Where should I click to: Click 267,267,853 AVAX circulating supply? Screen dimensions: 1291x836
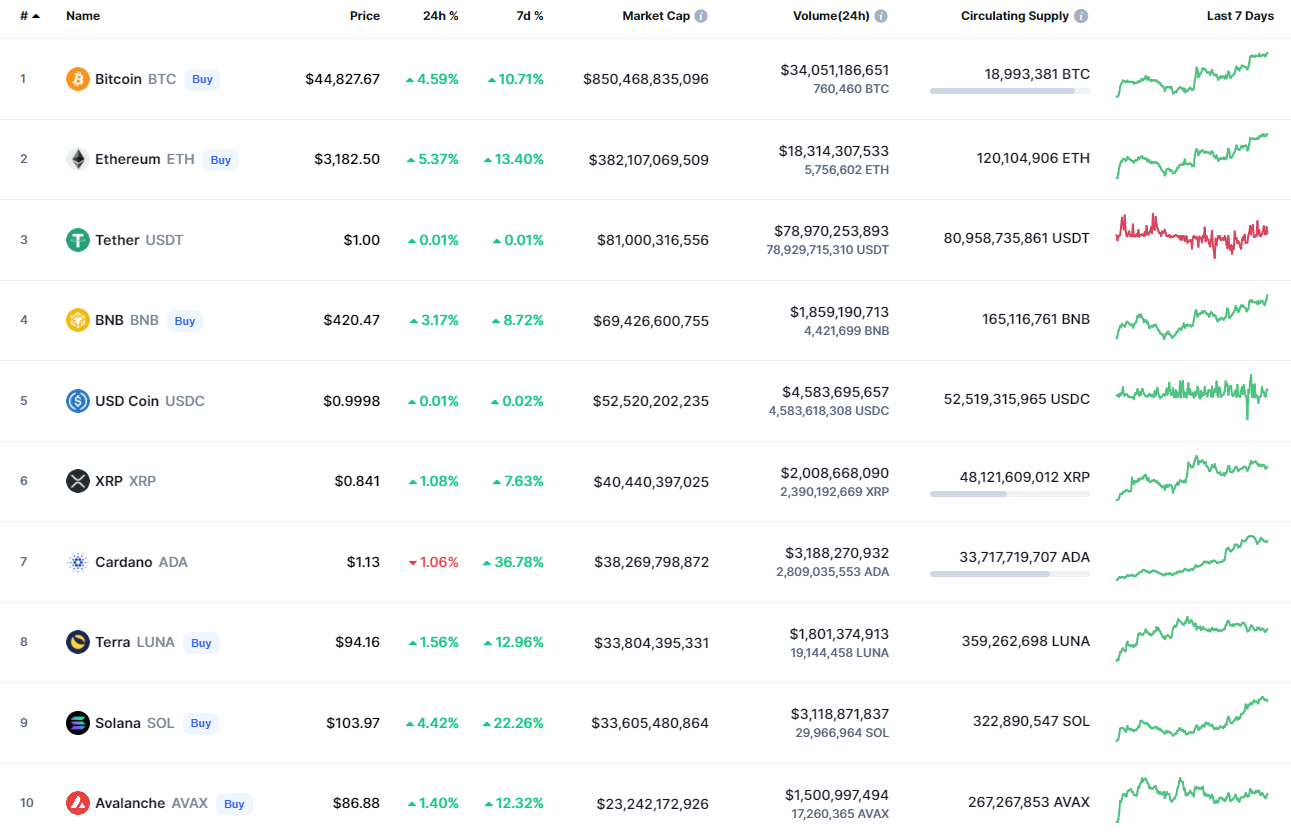(1029, 802)
